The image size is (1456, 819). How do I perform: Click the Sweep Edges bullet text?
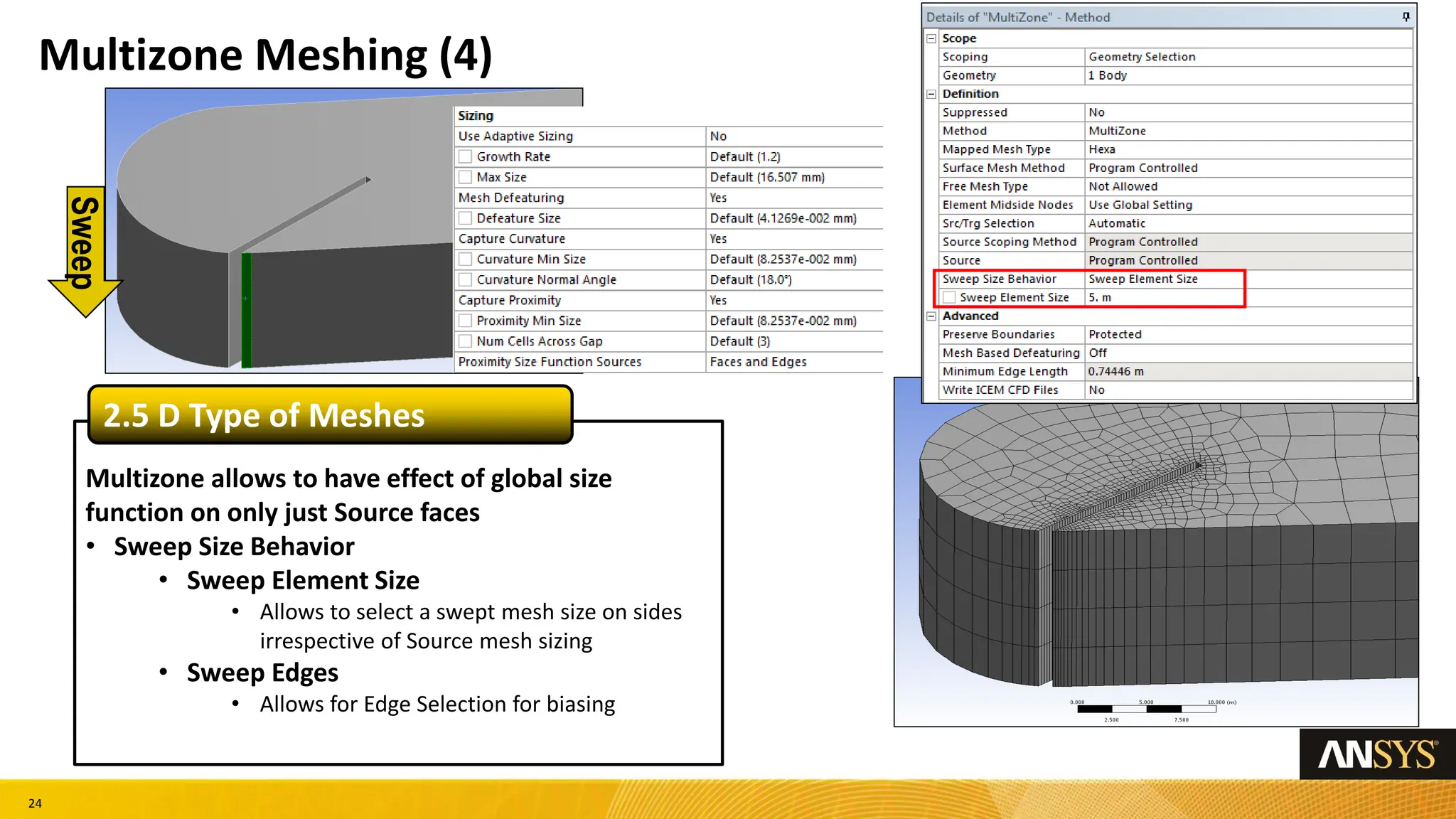tap(262, 673)
